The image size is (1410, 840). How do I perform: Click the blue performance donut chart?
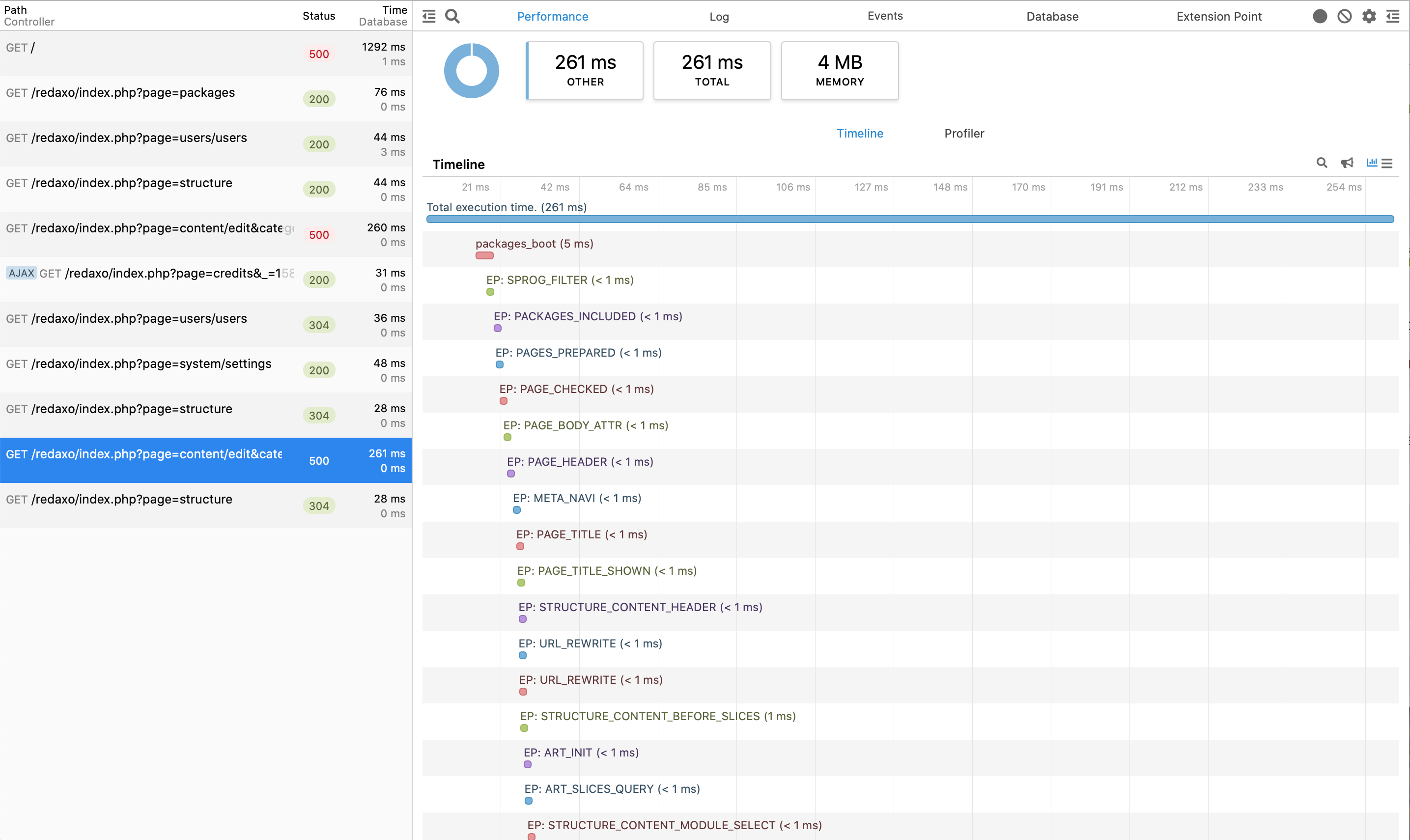tap(472, 71)
